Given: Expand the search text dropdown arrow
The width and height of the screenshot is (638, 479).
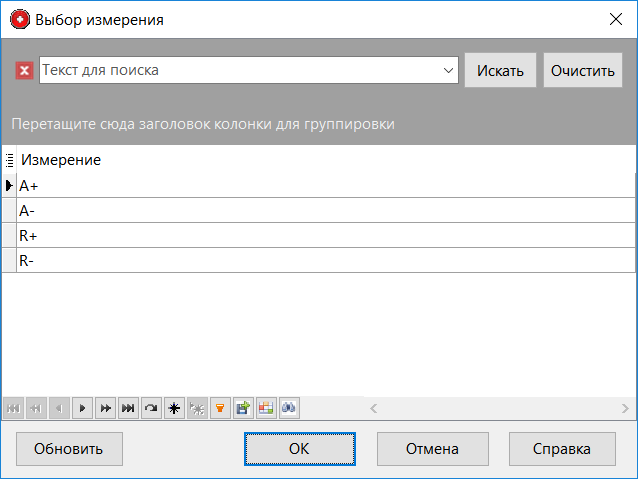Looking at the screenshot, I should tap(448, 71).
